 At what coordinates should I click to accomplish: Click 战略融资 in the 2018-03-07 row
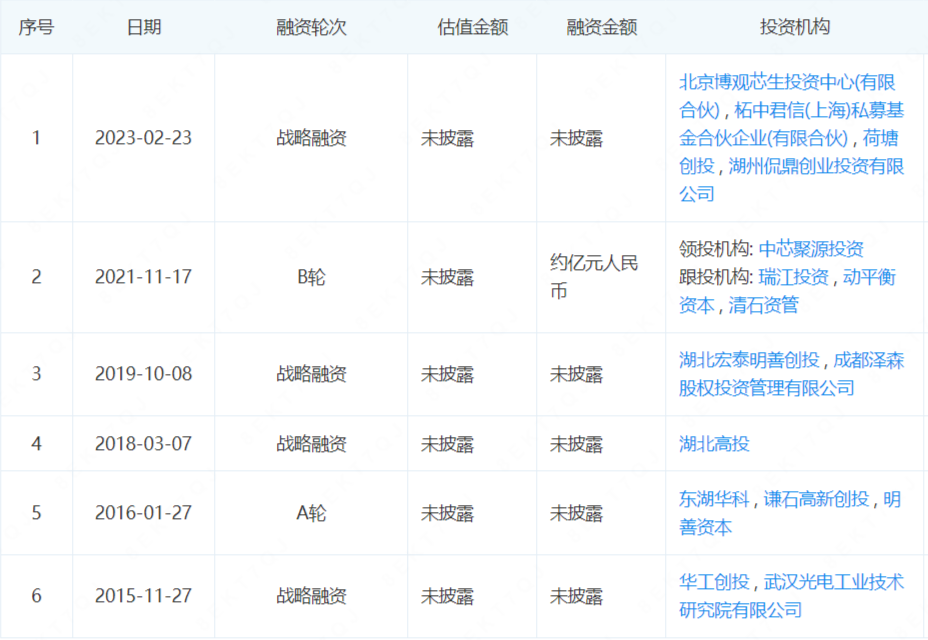coord(311,443)
